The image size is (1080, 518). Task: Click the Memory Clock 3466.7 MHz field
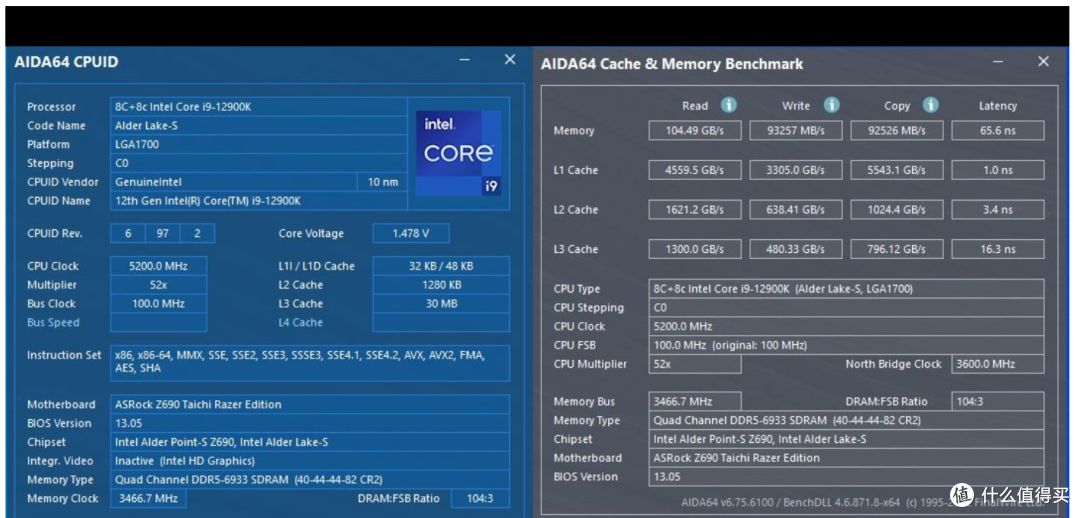tap(148, 498)
